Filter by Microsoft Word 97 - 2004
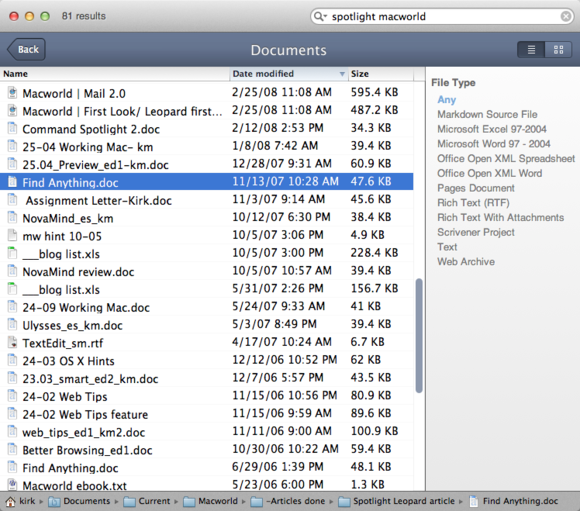The image size is (580, 511). (494, 144)
